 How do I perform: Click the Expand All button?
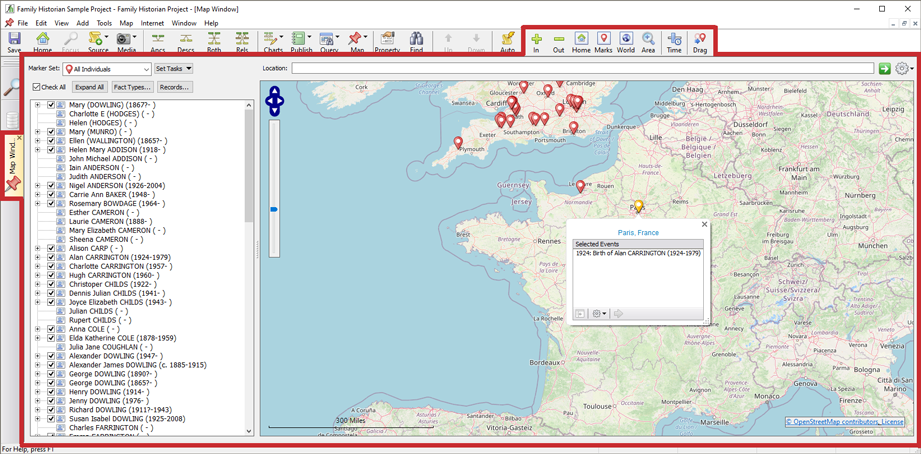(90, 87)
